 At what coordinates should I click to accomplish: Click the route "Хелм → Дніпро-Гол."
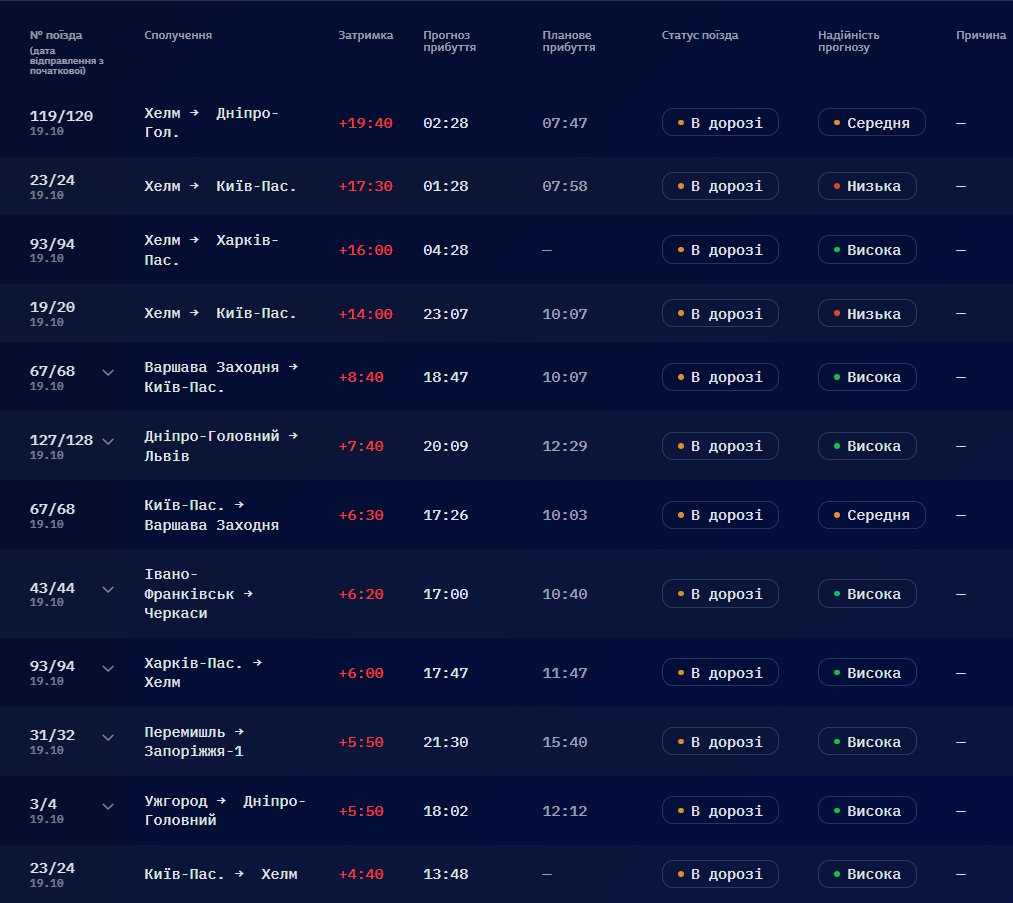(211, 123)
